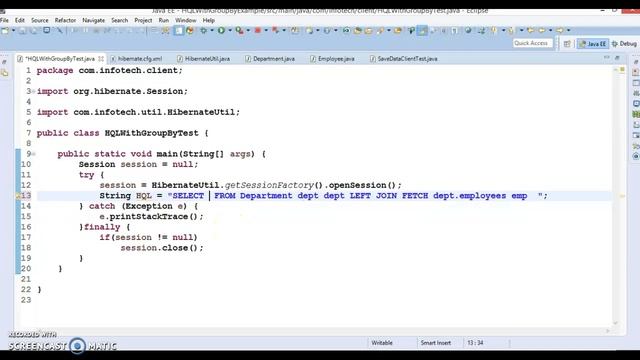Click cursor position '13 : 34' in status bar
This screenshot has width=640, height=360.
coord(475,343)
